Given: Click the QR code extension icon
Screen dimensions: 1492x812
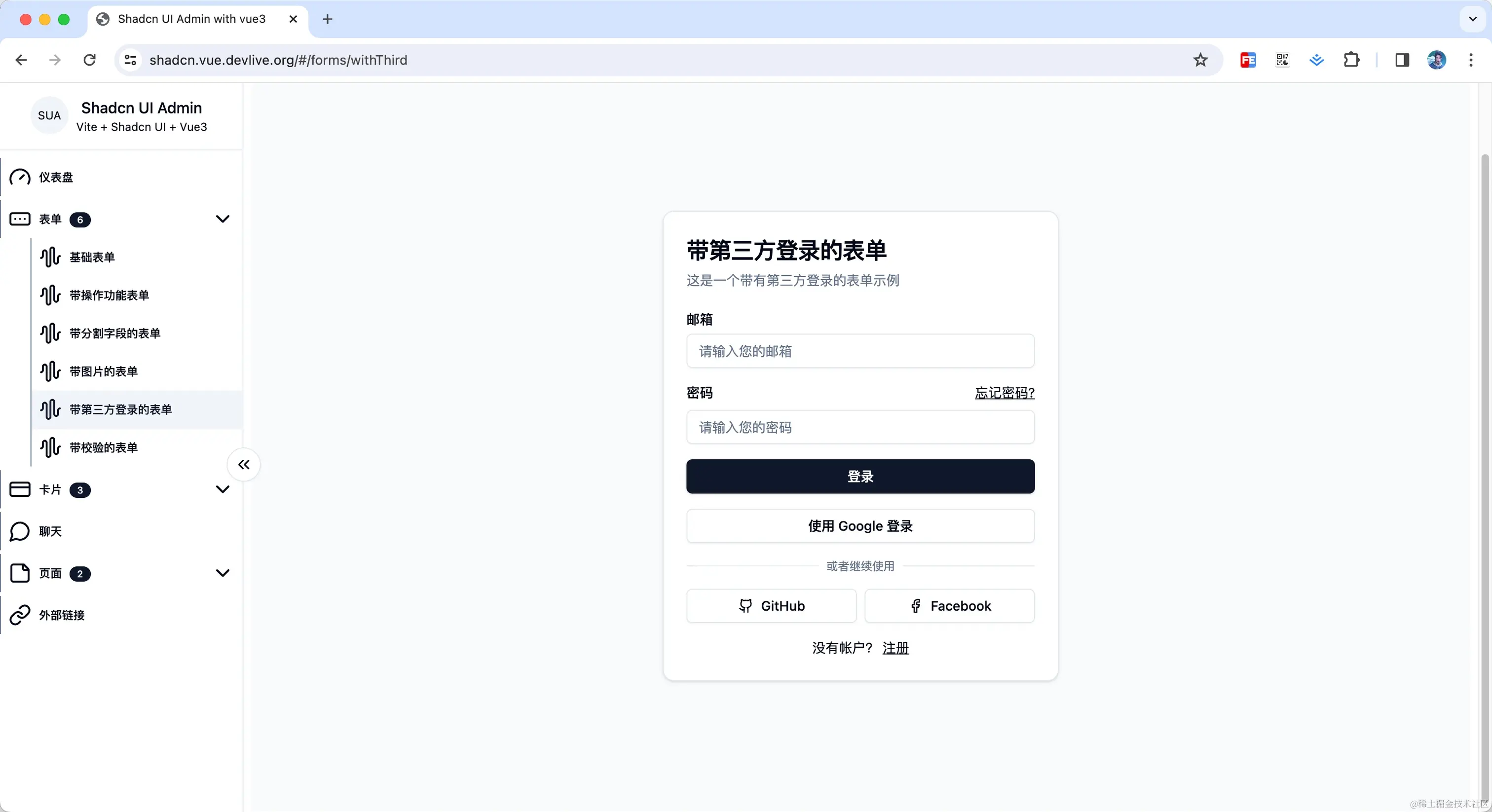Looking at the screenshot, I should 1282,60.
